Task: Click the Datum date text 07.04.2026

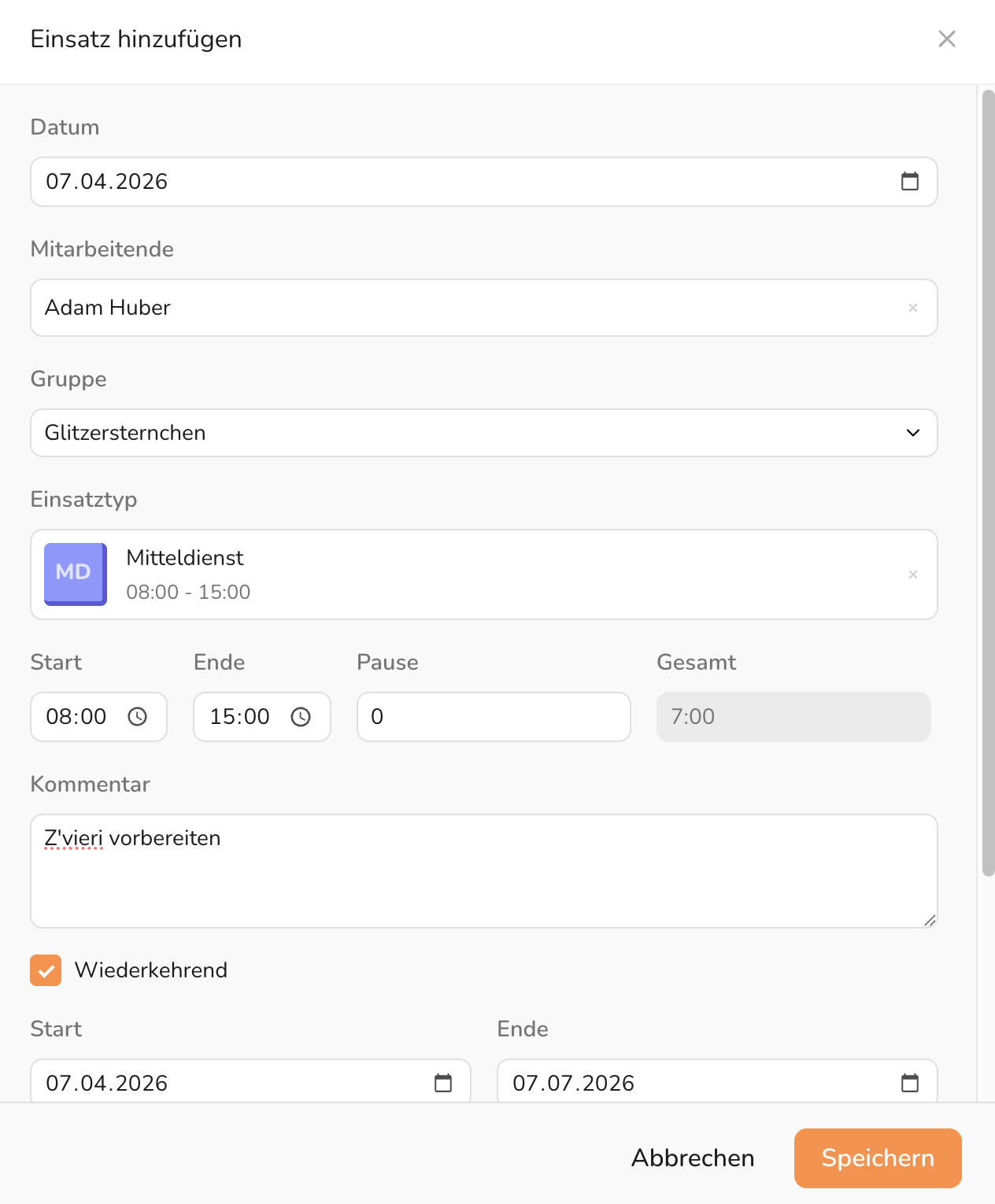Action: click(107, 182)
